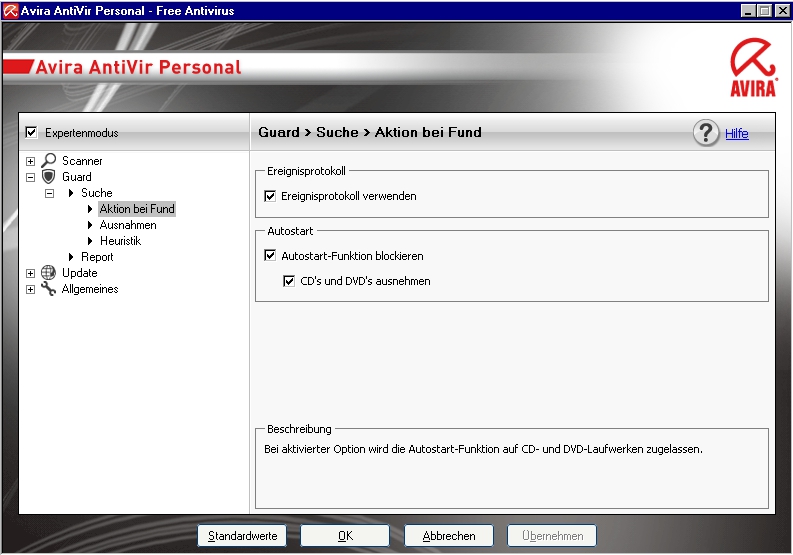Click the Autostart group label
This screenshot has width=793, height=555.
pos(290,231)
